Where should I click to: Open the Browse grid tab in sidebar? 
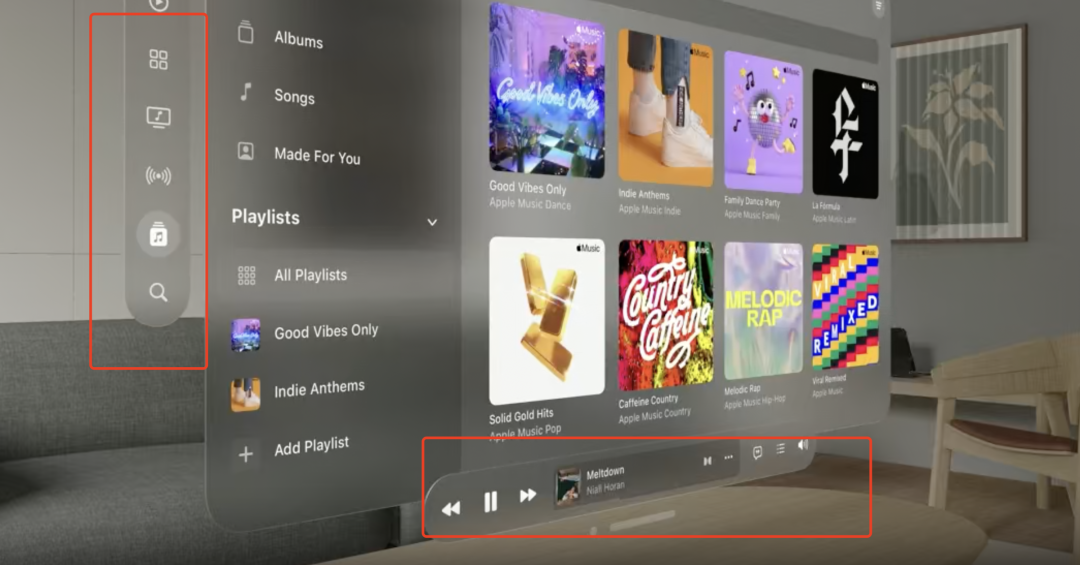coord(158,59)
